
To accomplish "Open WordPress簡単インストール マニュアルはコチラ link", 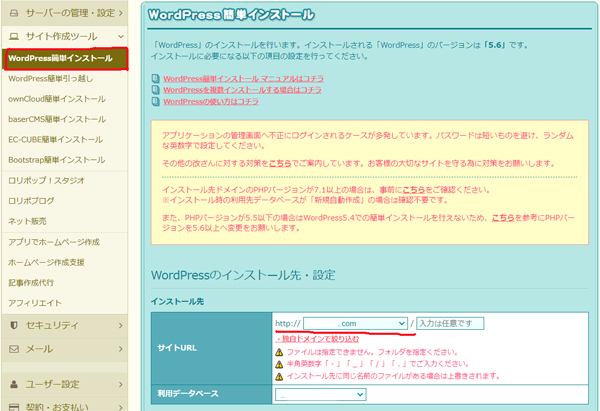I will pos(243,78).
